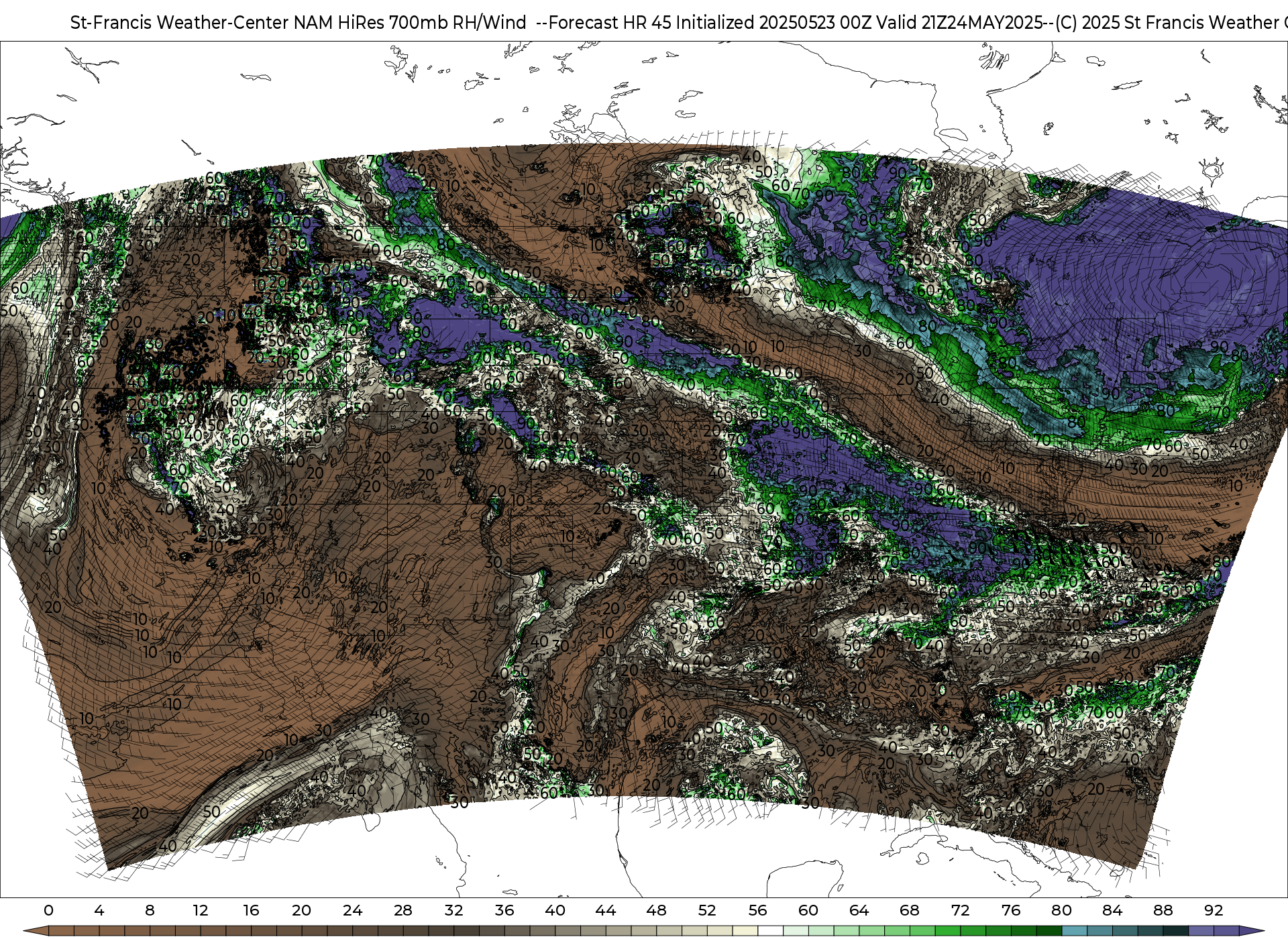Click the colorbar label 16
Image resolution: width=1288 pixels, height=939 pixels.
pyautogui.click(x=251, y=910)
